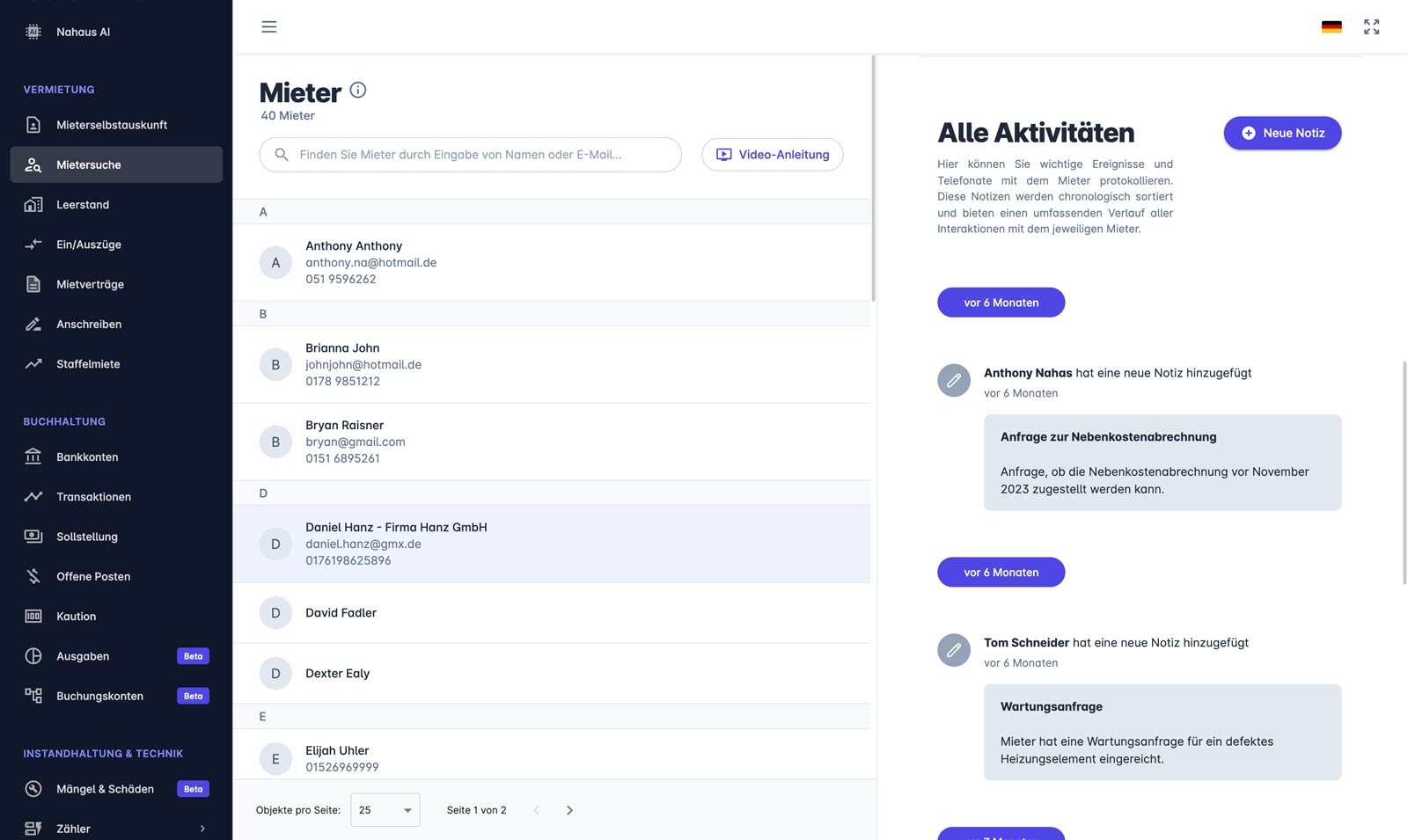
Task: Click the German flag language icon
Action: (1331, 27)
